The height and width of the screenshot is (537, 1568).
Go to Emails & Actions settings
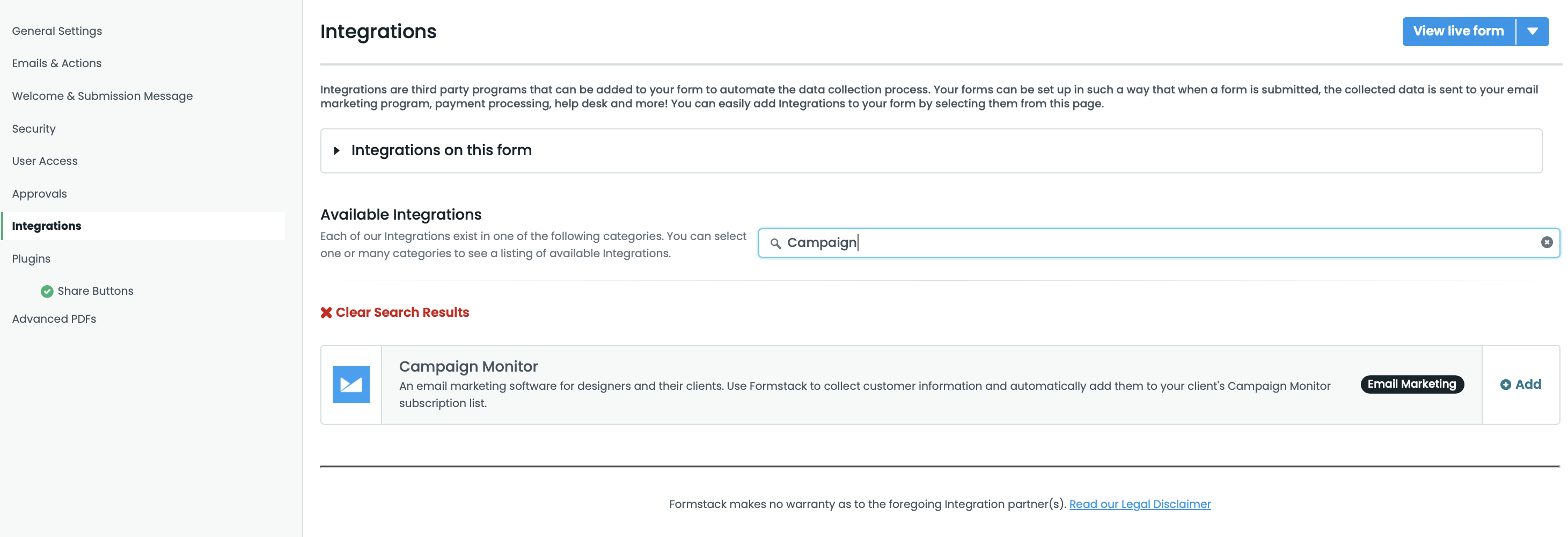point(56,63)
